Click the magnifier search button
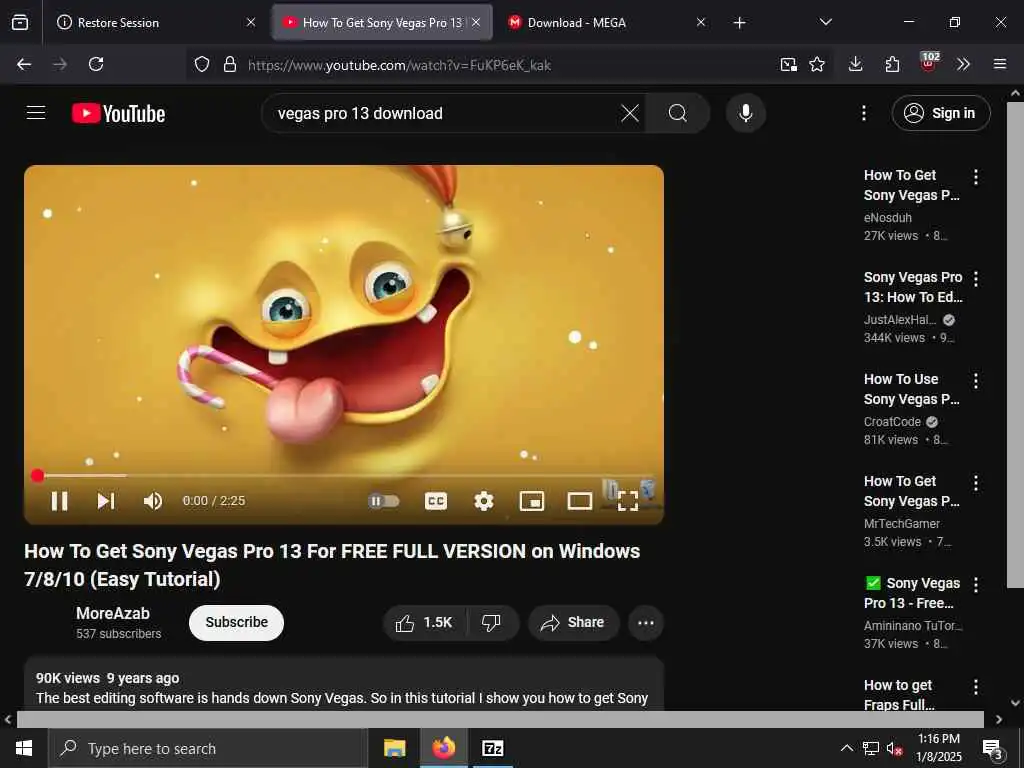The image size is (1024, 768). [x=677, y=114]
